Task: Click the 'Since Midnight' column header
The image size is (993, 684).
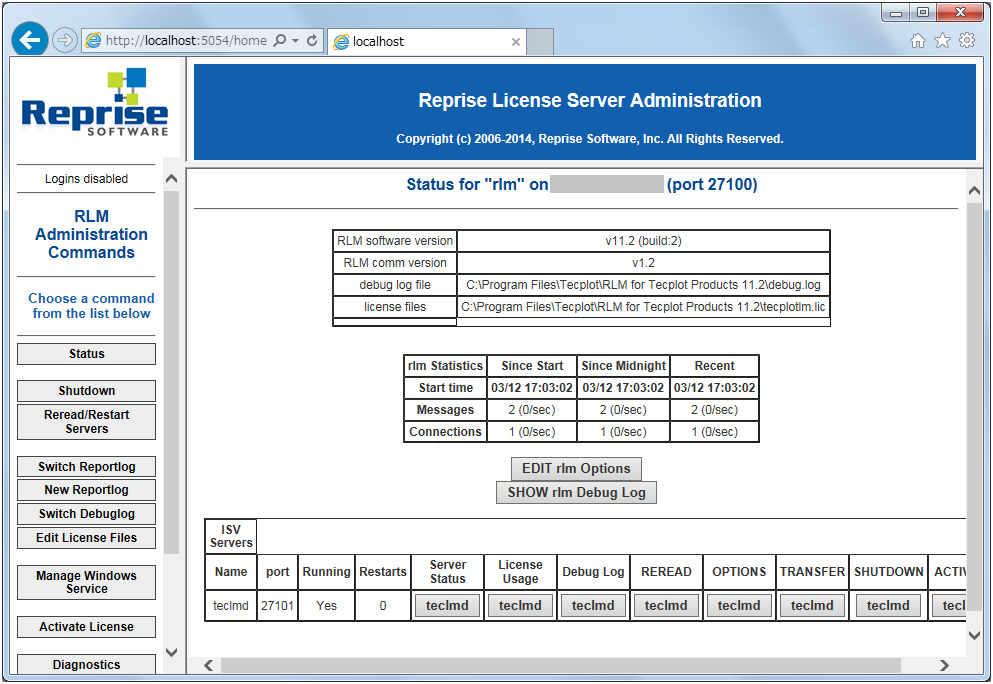Action: [x=623, y=365]
